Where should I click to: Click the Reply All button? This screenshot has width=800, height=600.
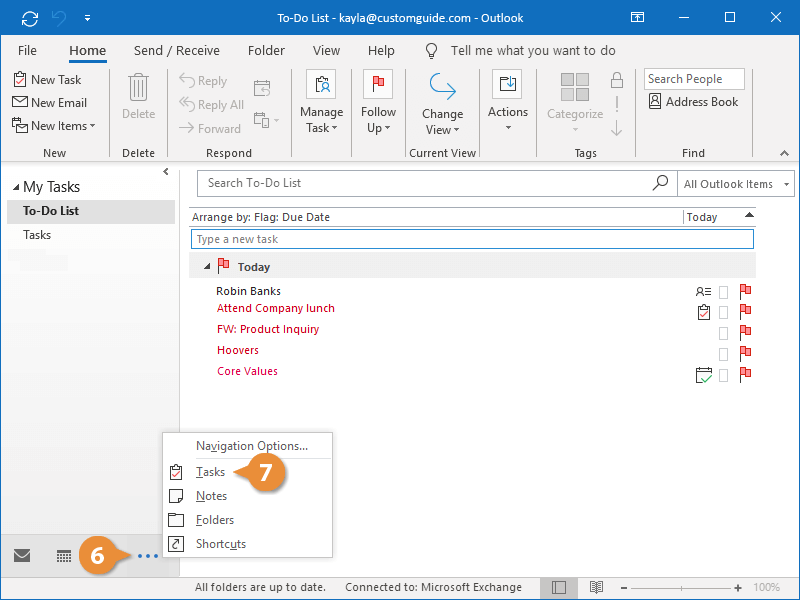(211, 105)
